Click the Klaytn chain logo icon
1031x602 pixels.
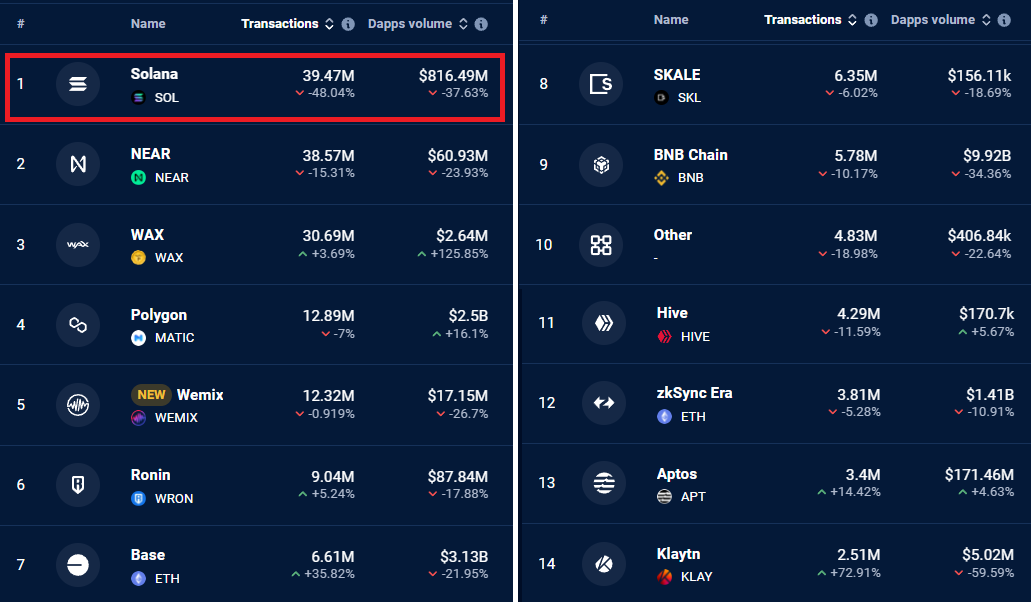604,563
